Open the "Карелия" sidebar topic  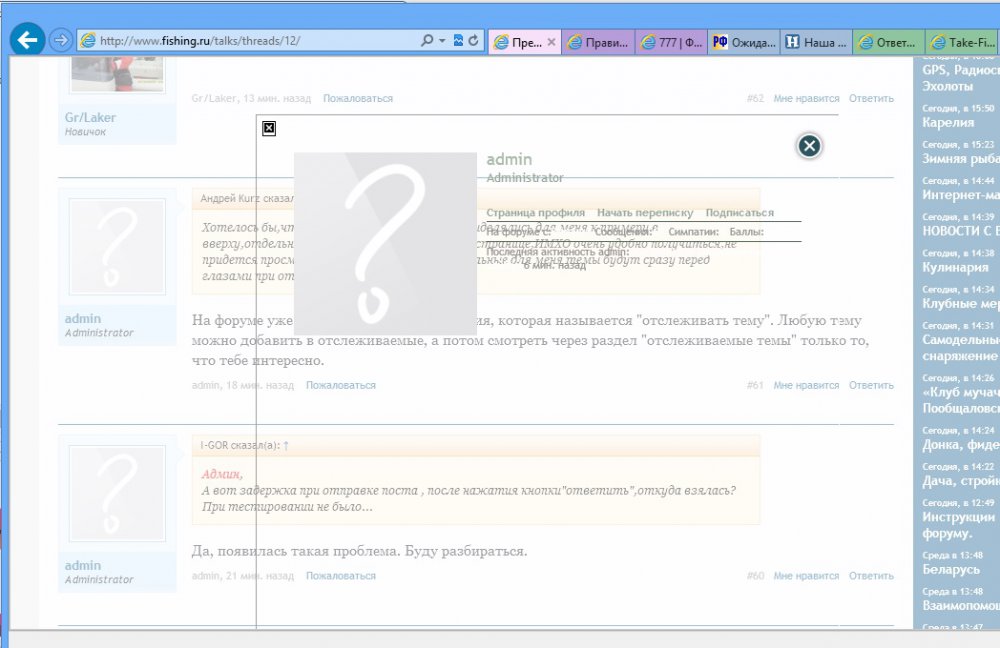[948, 122]
